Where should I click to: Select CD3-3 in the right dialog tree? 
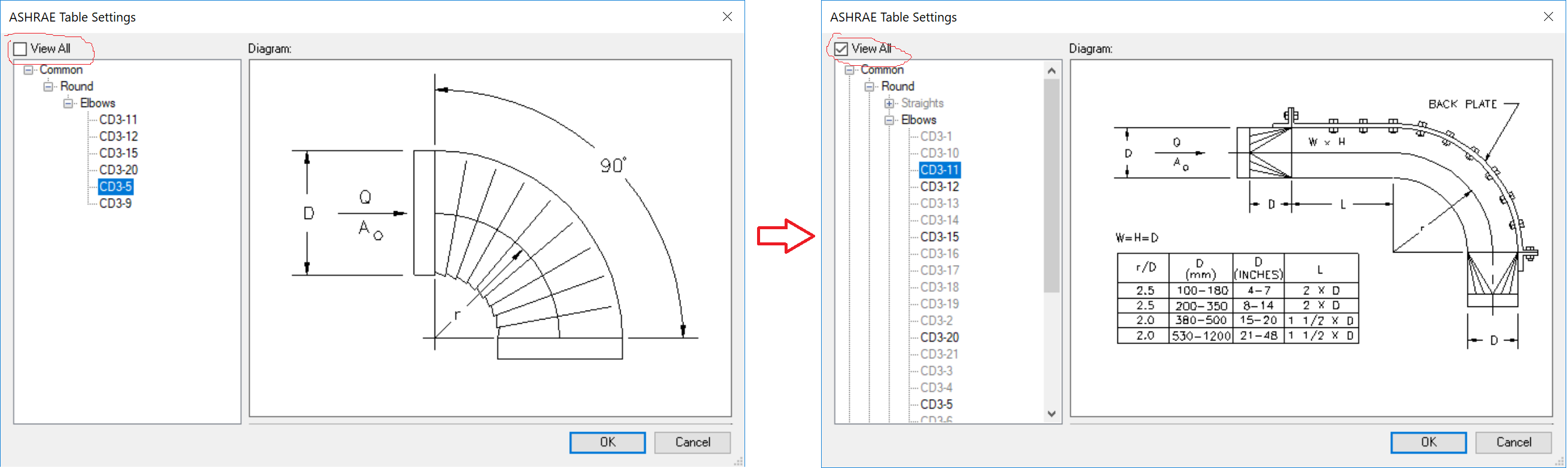coord(936,370)
